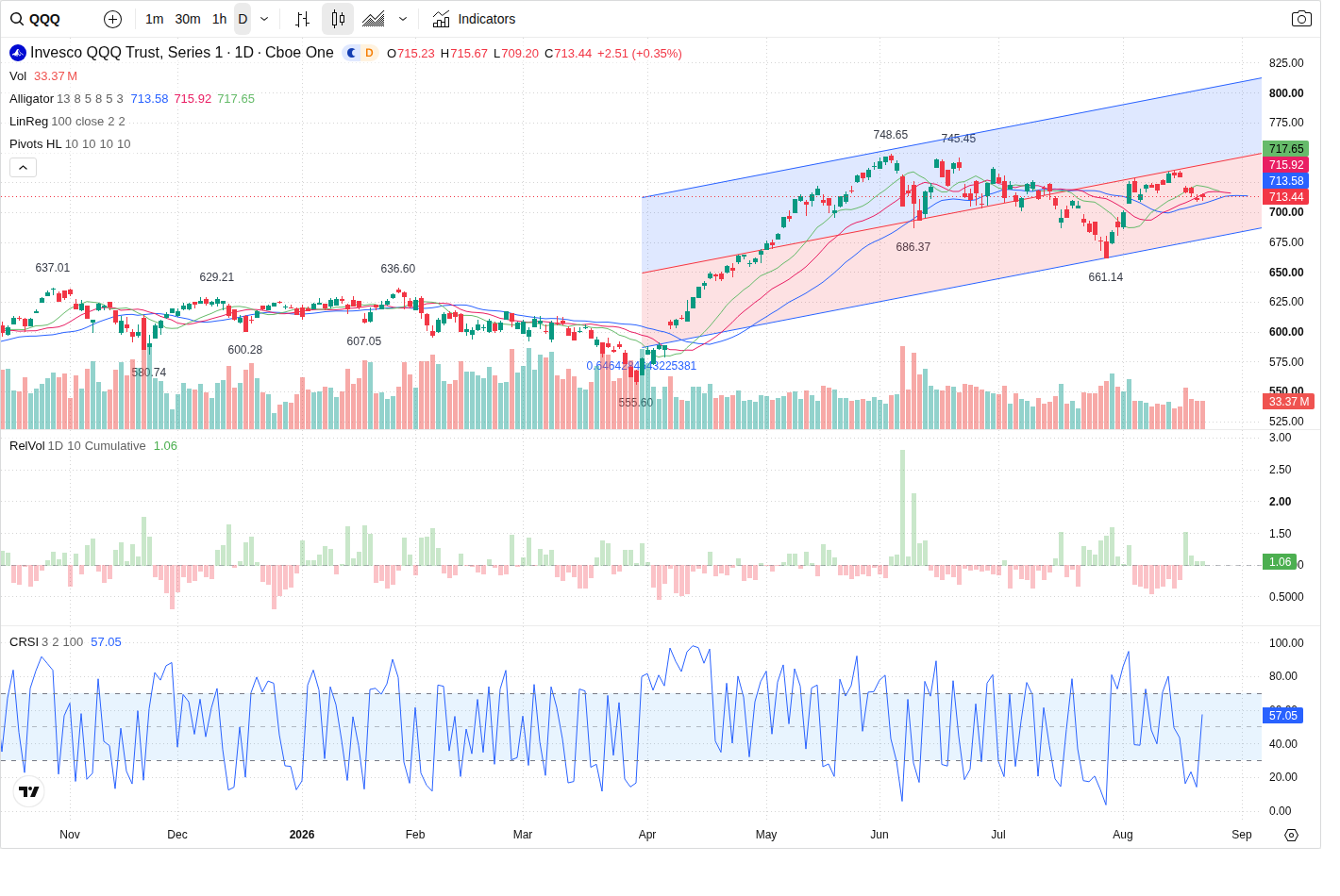
Task: Switch to the 1h timeframe
Action: [219, 19]
